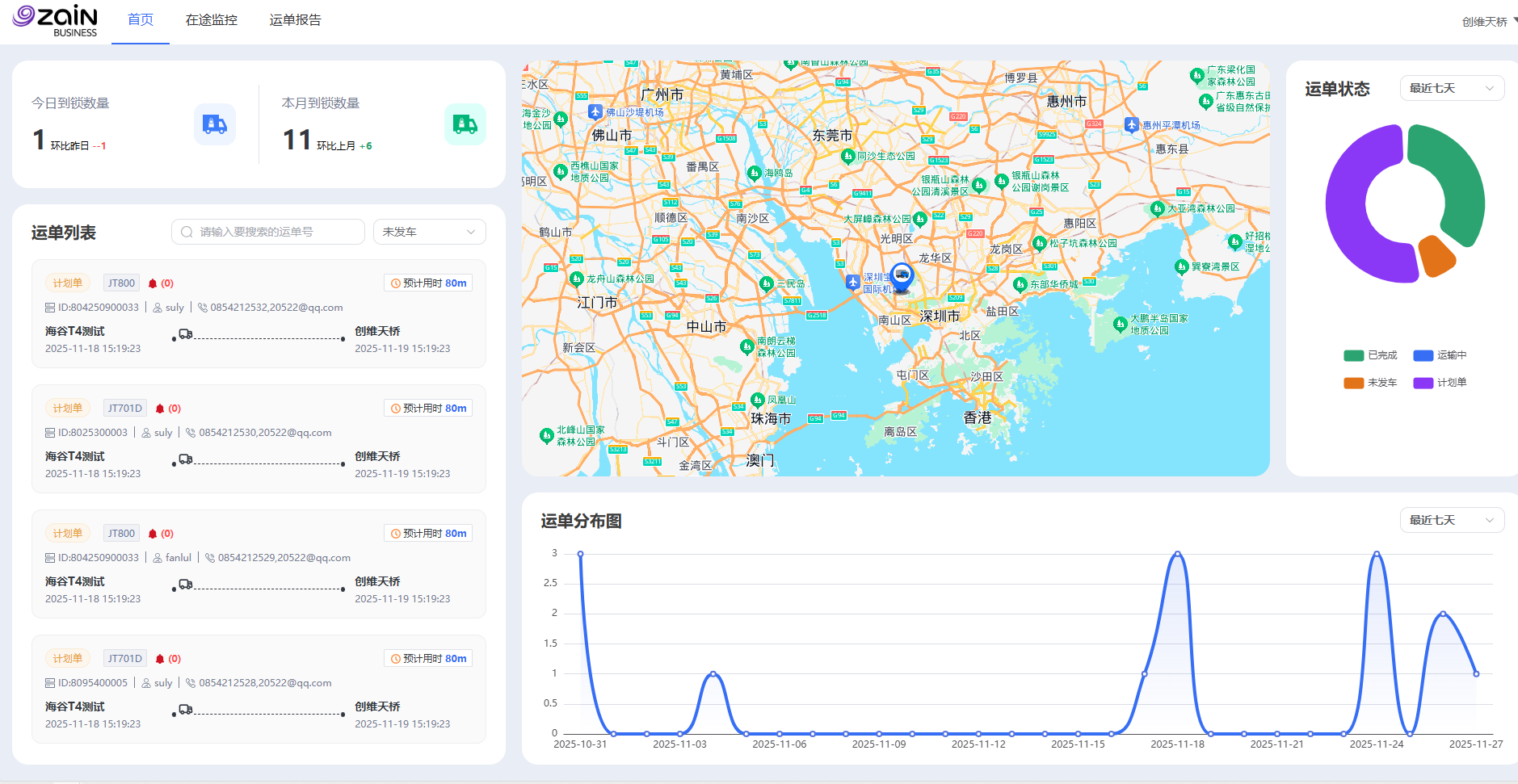Open the 未发车 waybill status filter dropdown
This screenshot has width=1518, height=784.
429,232
